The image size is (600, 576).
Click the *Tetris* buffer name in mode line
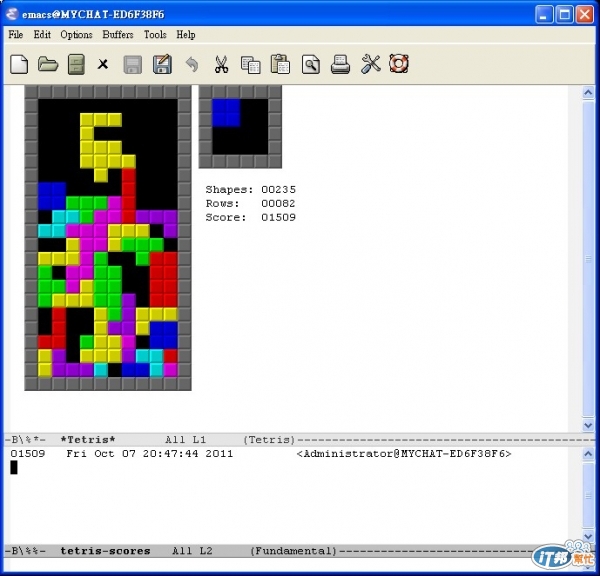(x=88, y=440)
